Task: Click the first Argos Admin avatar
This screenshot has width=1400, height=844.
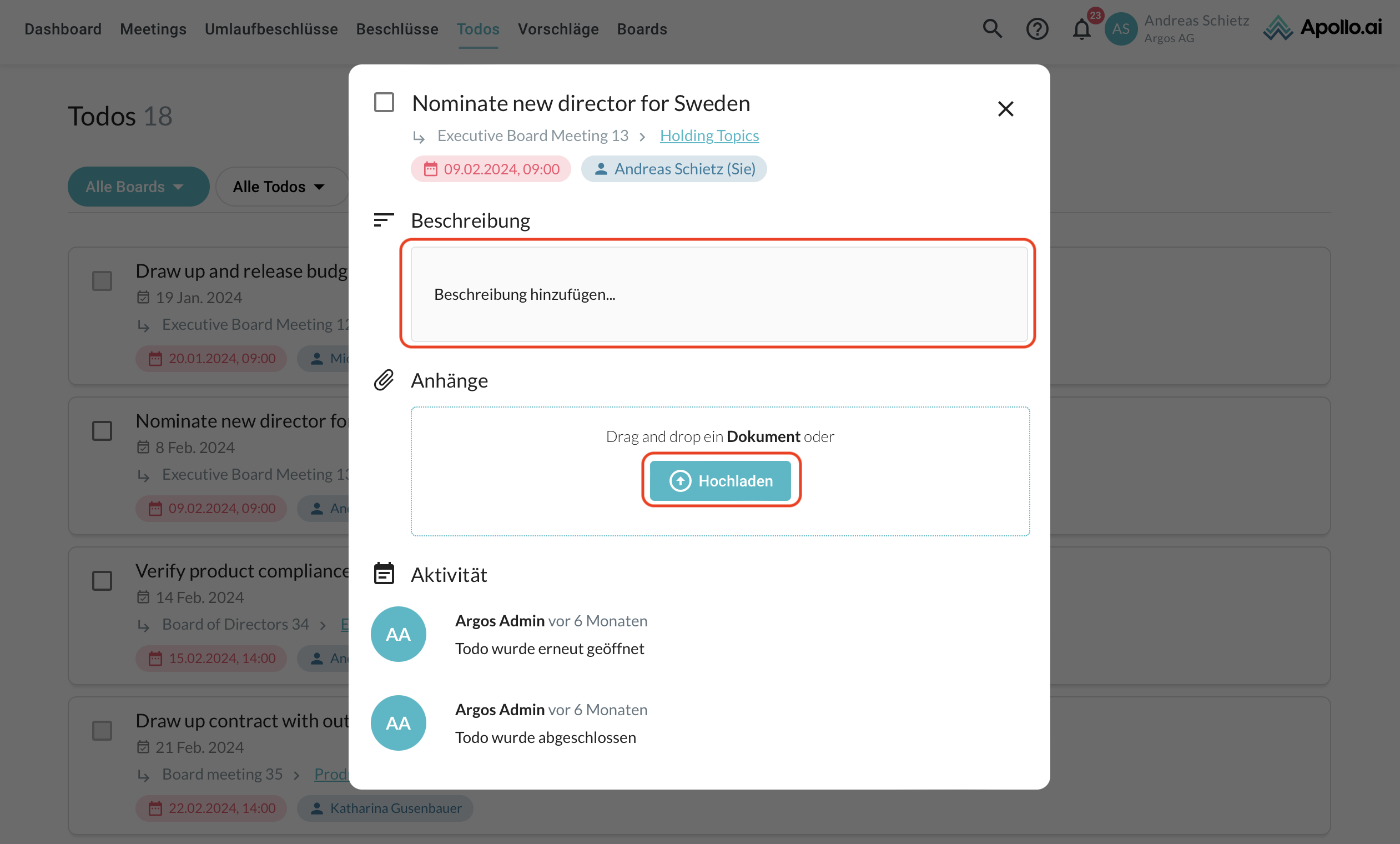Action: point(397,634)
